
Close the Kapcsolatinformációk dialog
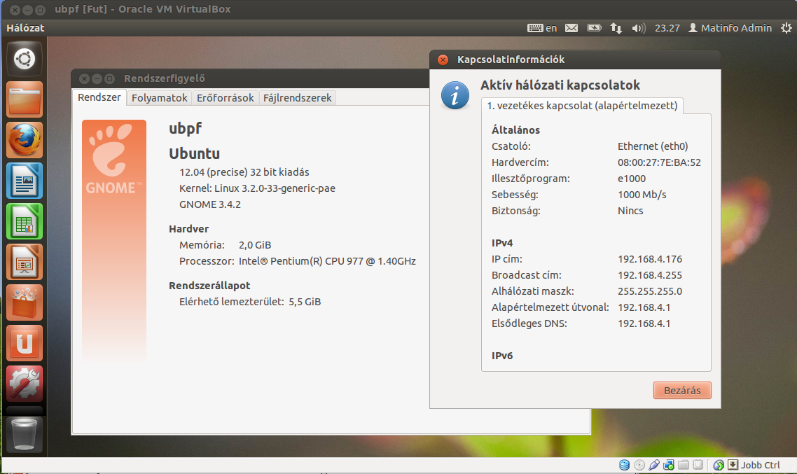[443, 59]
